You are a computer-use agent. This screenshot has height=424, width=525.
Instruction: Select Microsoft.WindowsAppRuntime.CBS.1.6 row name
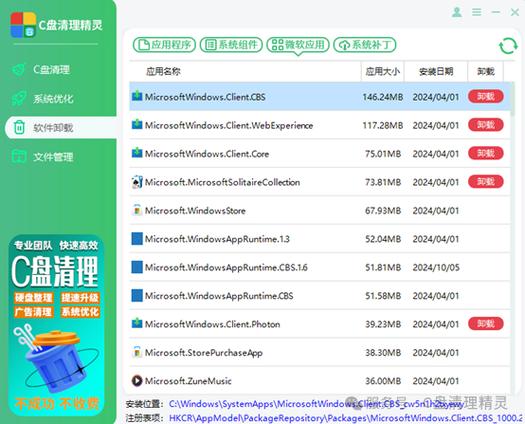tap(226, 268)
